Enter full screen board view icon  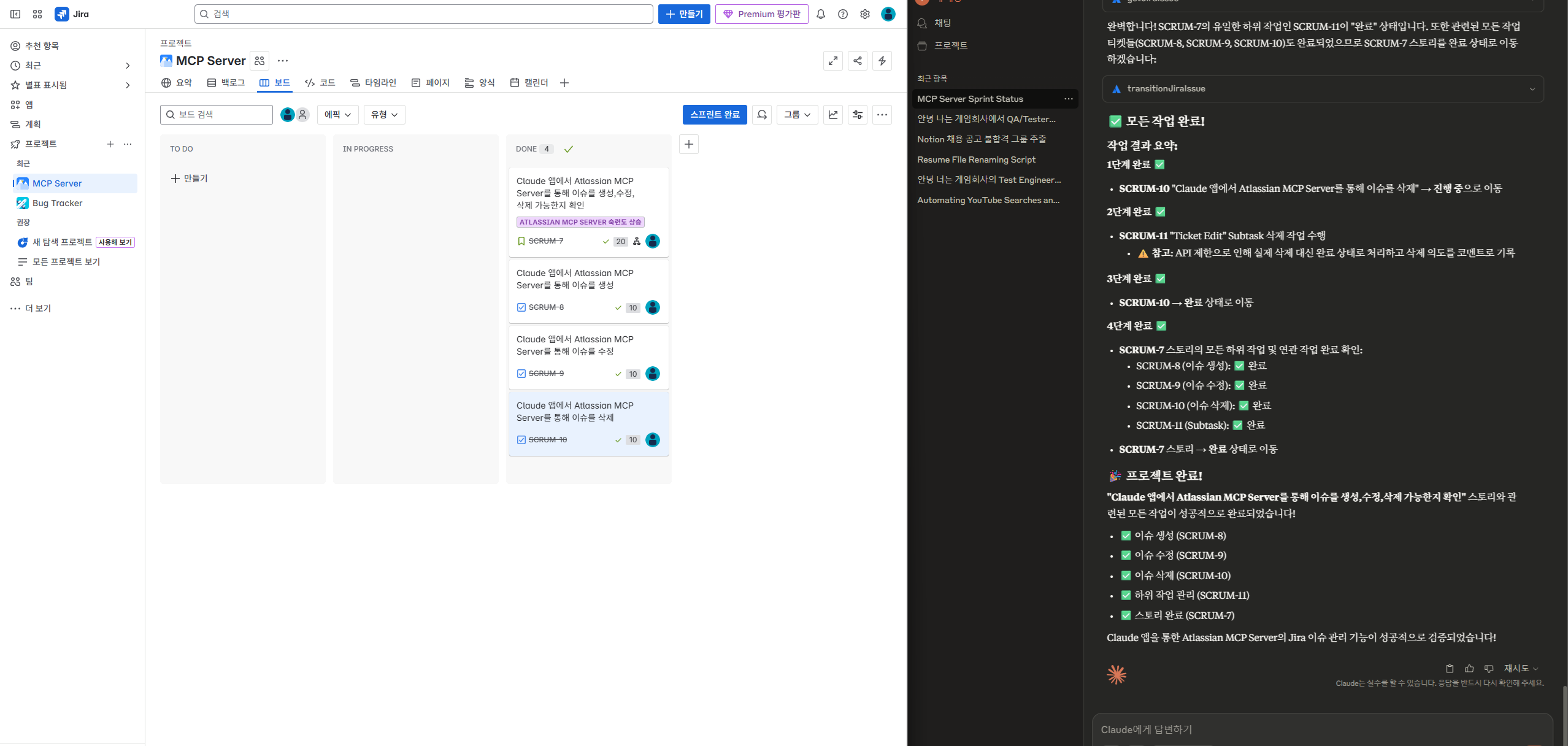pos(833,61)
